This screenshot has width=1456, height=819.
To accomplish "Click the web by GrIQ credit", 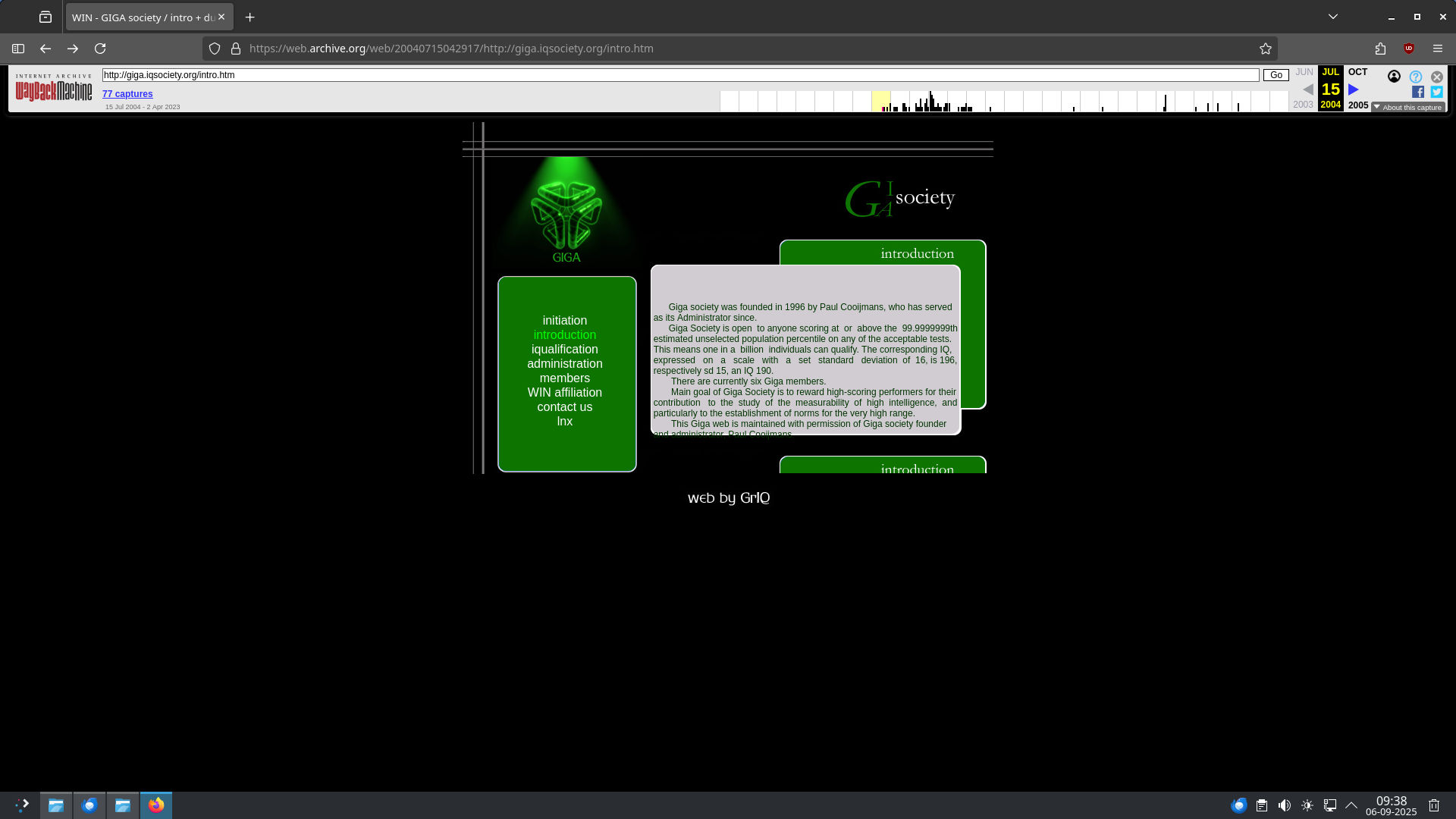I will point(728,498).
